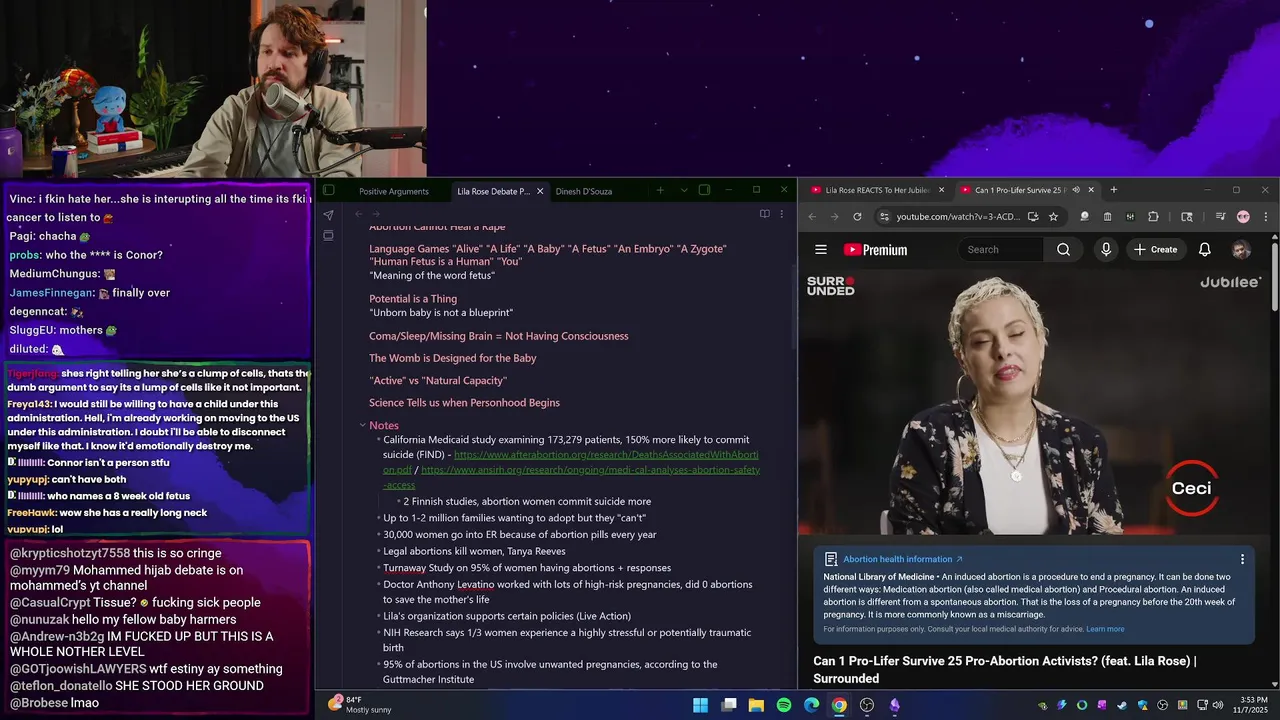Image resolution: width=1280 pixels, height=720 pixels.
Task: Click 'Legal abortions kill women, Tanya Reeves' line
Action: click(x=474, y=551)
